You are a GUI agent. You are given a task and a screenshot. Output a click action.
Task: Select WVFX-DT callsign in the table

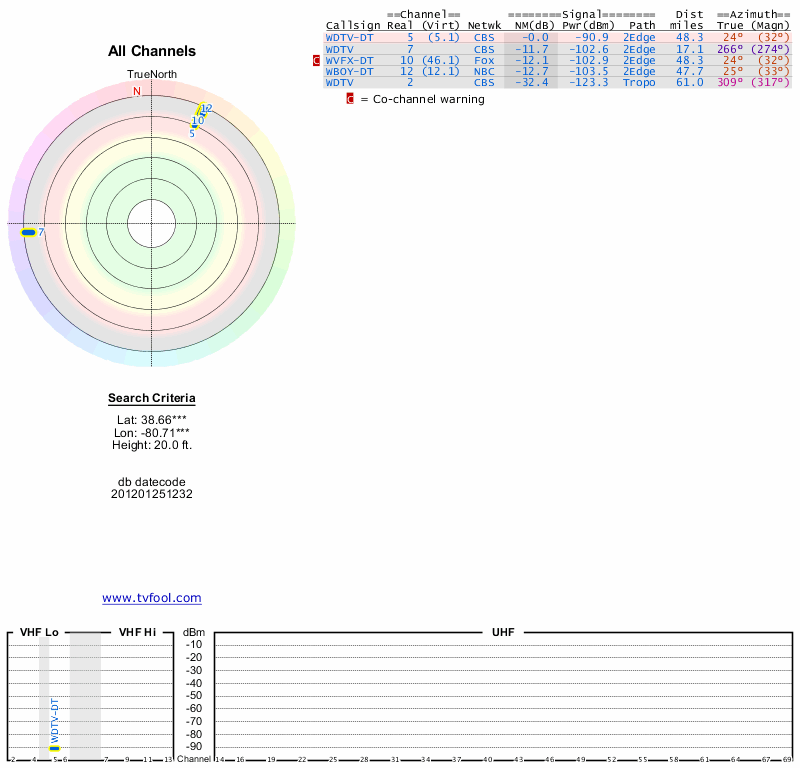pos(349,60)
